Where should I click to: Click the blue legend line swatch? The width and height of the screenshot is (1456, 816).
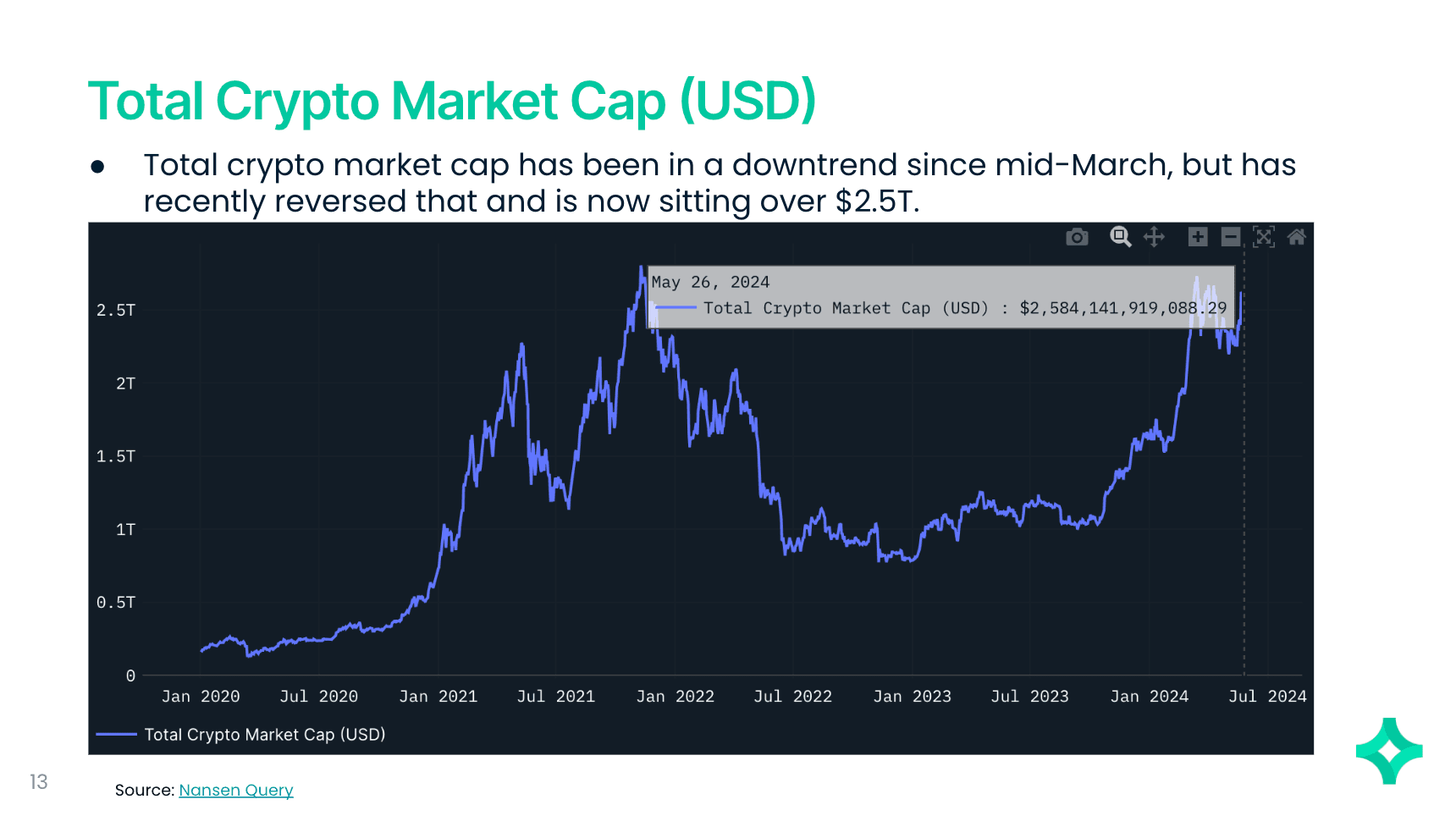[x=117, y=735]
